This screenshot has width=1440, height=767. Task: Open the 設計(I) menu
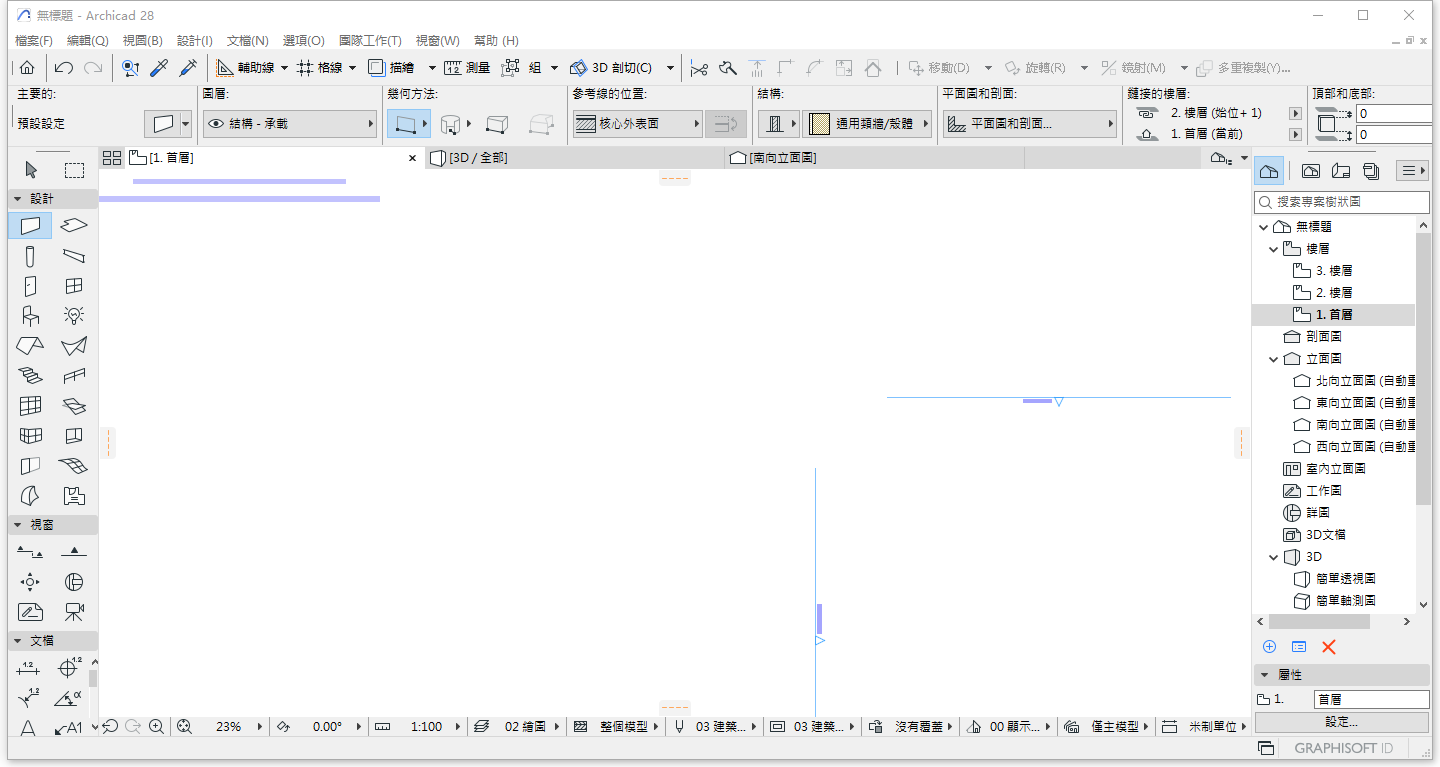pos(195,41)
